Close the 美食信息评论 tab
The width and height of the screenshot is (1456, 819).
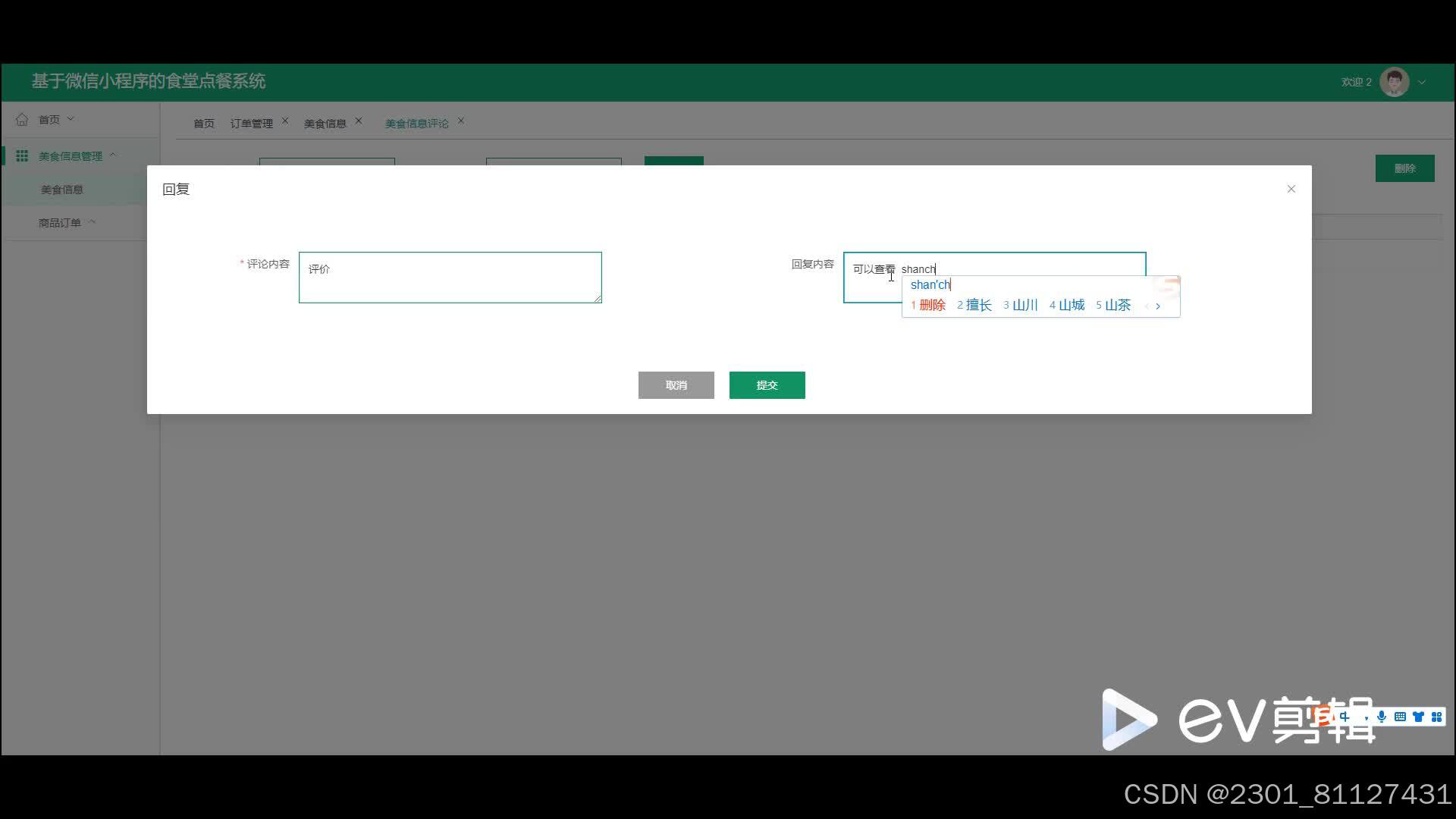point(460,121)
